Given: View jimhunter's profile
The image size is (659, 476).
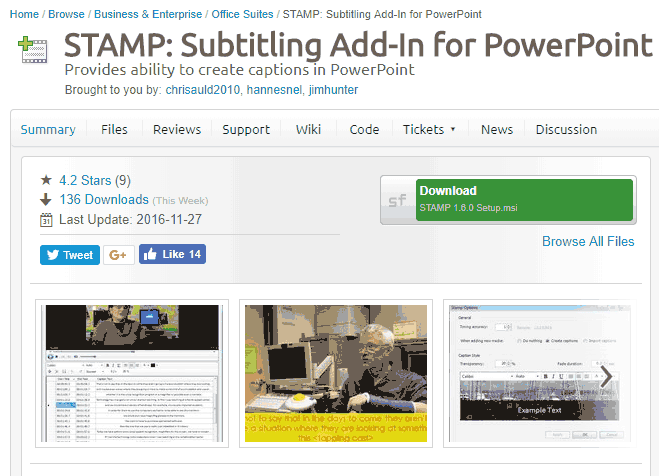Looking at the screenshot, I should pyautogui.click(x=333, y=90).
